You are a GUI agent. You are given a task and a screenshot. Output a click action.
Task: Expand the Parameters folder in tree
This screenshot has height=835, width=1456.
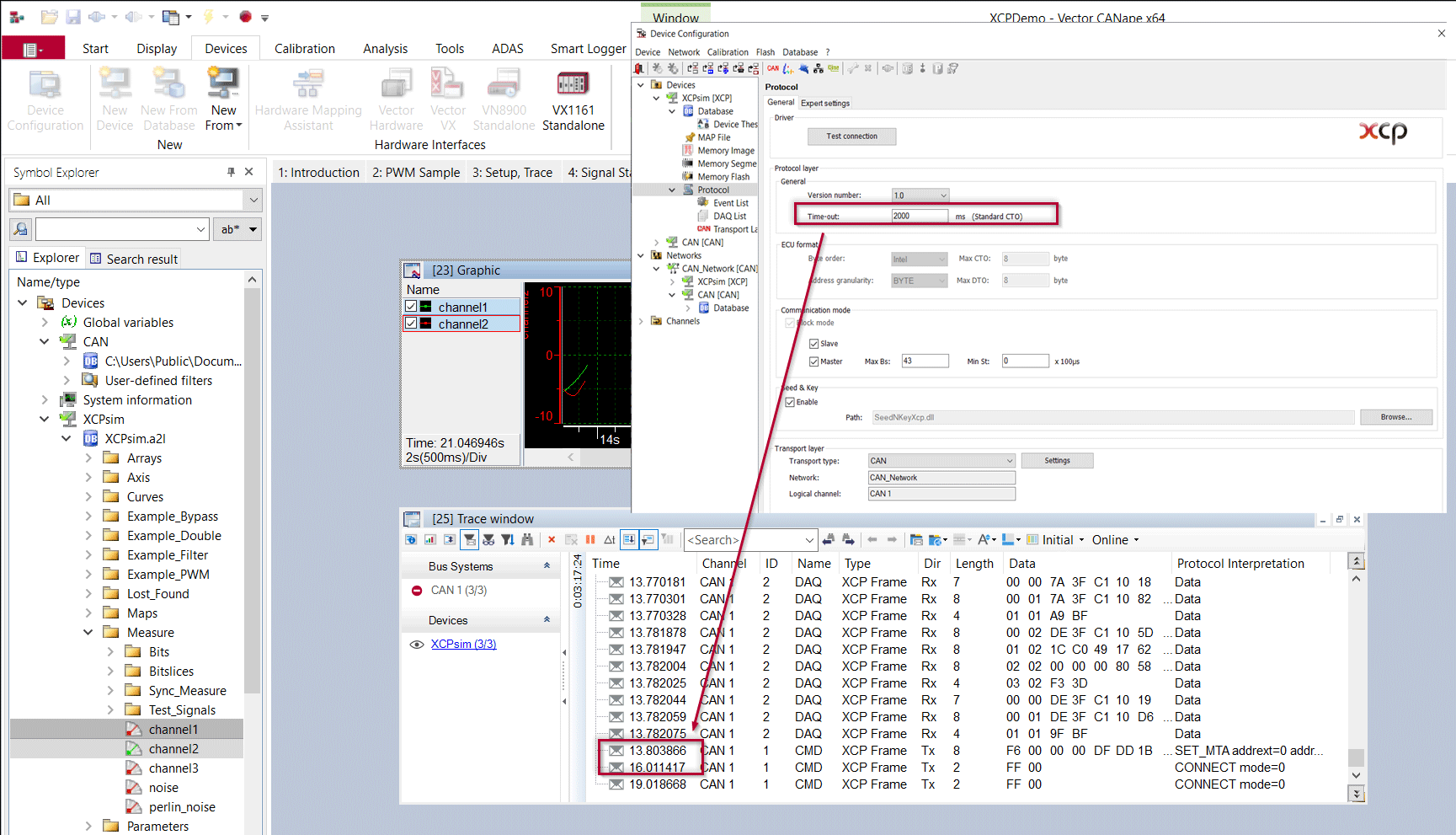pyautogui.click(x=88, y=827)
